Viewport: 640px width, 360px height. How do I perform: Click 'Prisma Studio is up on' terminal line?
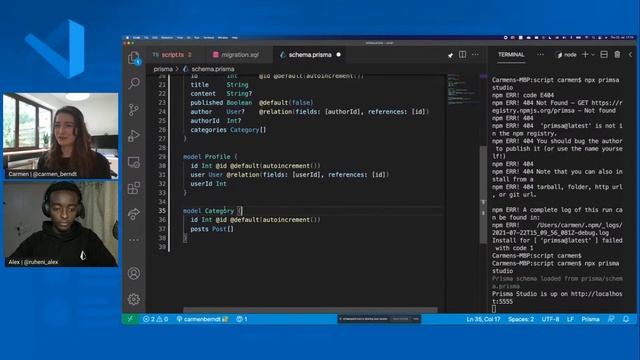(557, 298)
